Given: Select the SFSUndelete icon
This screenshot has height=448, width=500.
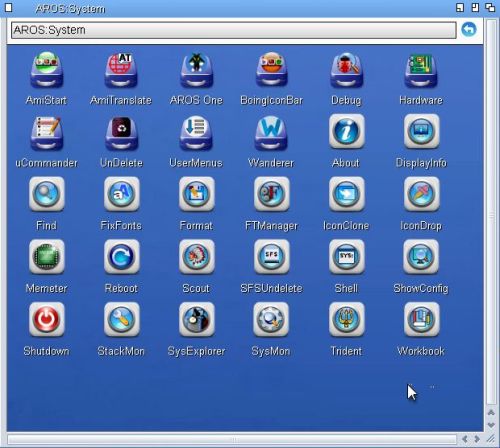Looking at the screenshot, I should click(x=271, y=257).
